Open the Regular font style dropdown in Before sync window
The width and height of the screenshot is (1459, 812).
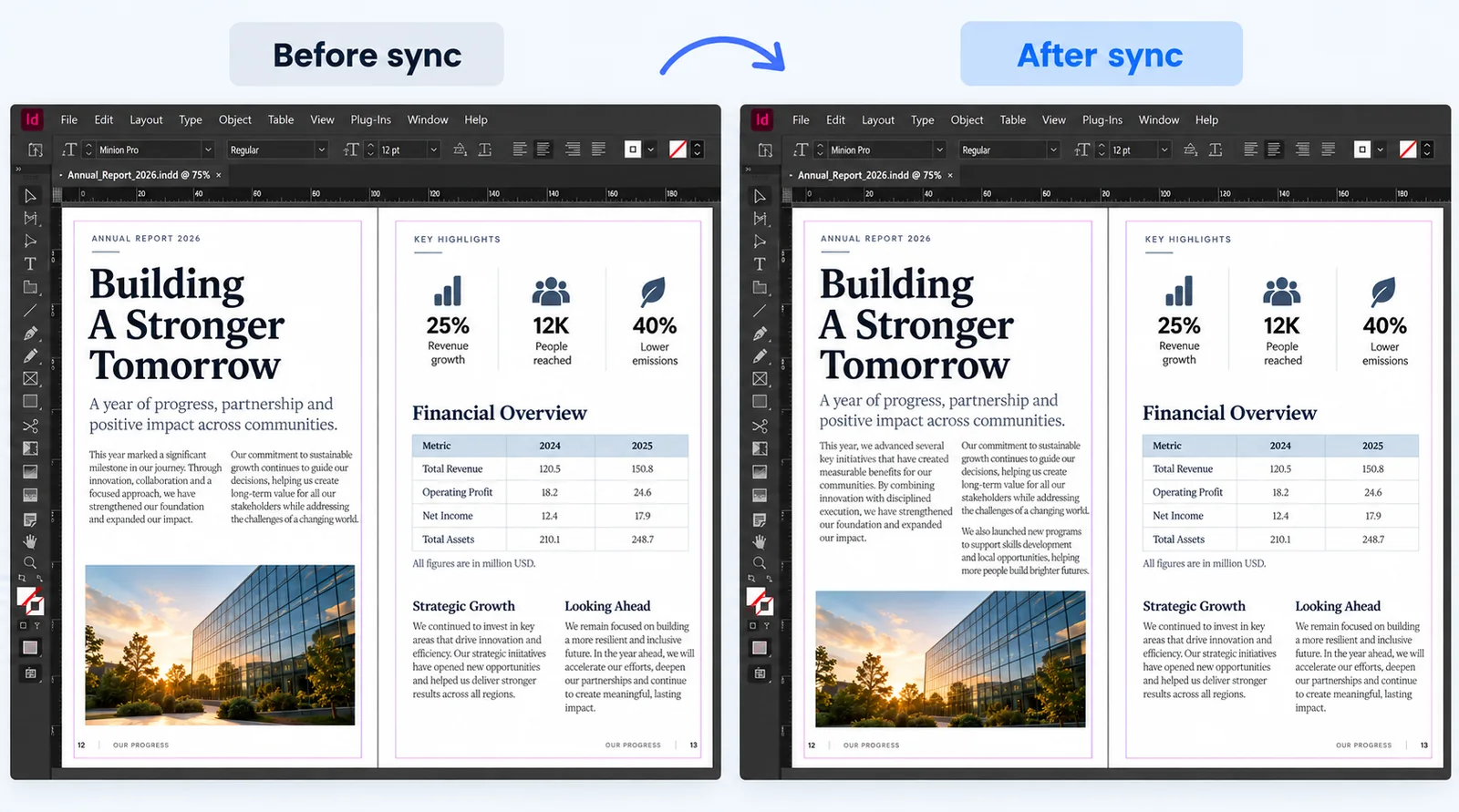click(x=277, y=149)
